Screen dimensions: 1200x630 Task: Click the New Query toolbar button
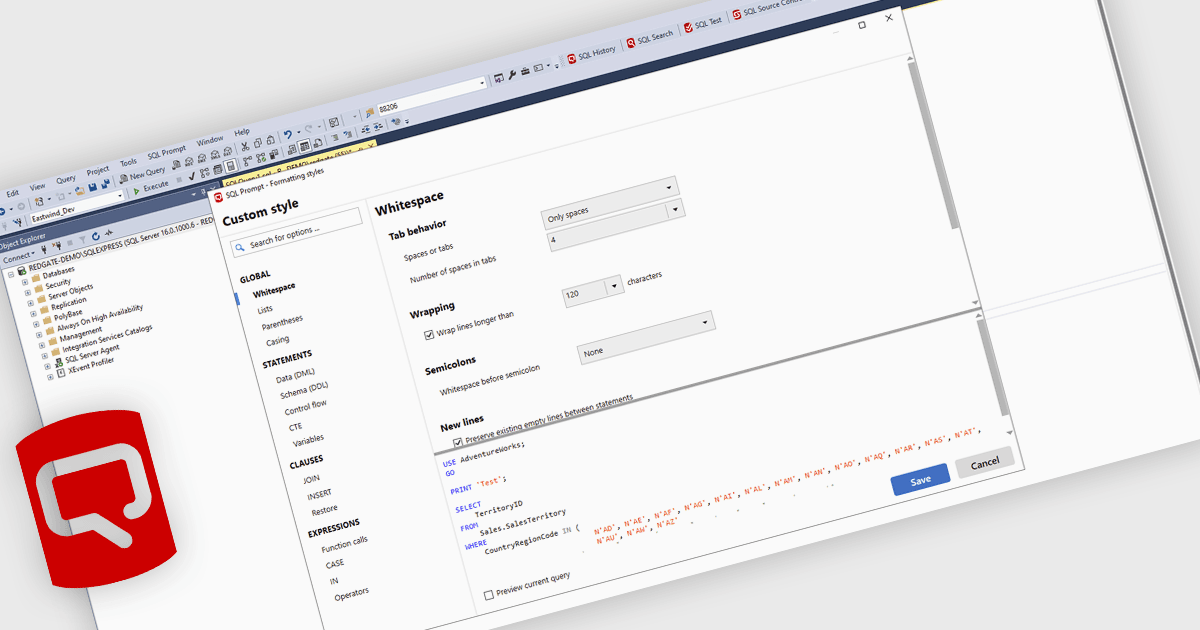142,176
